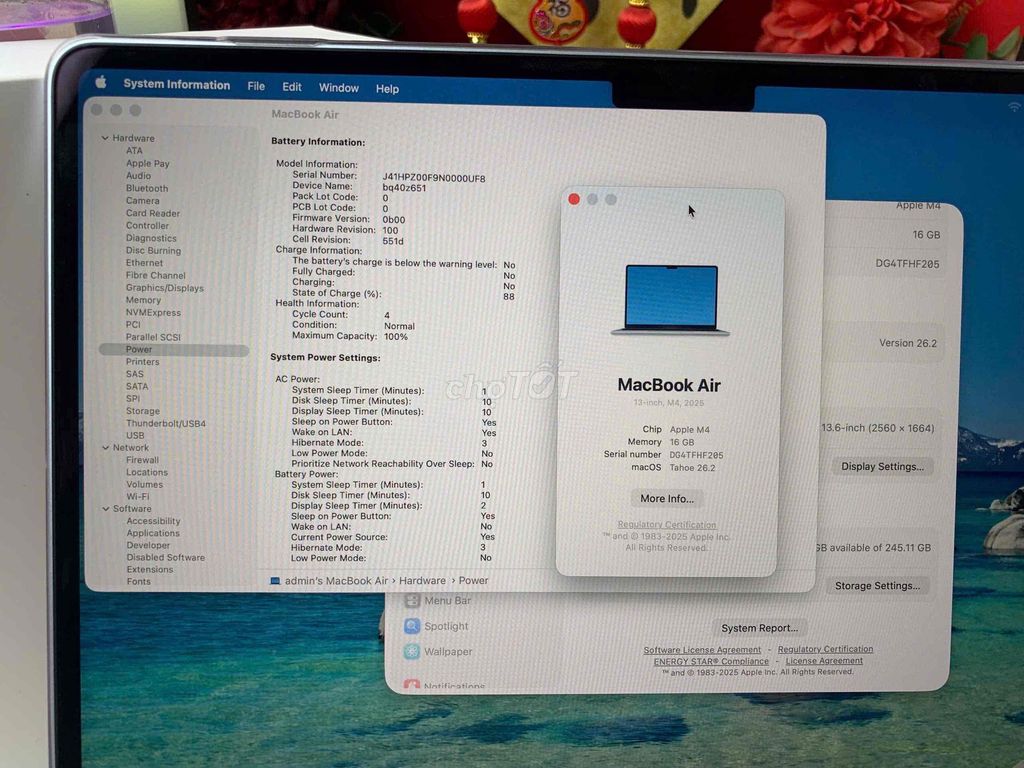
Task: Open Storage Settings... in System Settings
Action: coord(877,586)
